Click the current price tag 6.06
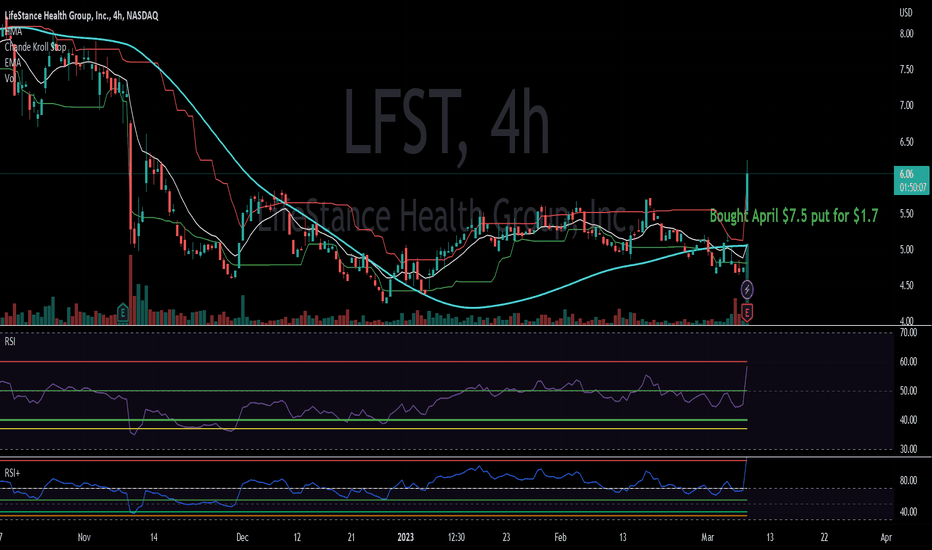This screenshot has height=550, width=932. click(x=906, y=174)
